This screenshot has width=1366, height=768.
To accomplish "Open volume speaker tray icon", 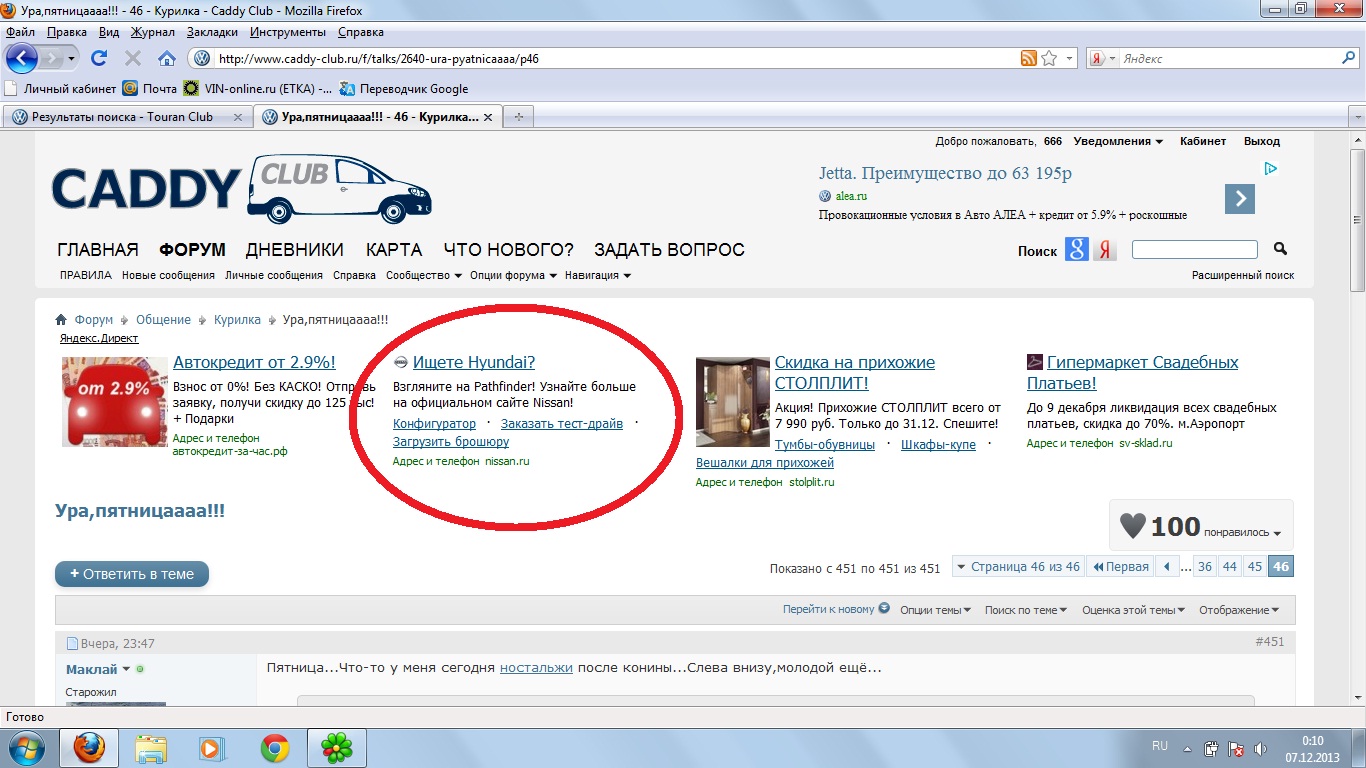I will 1259,748.
